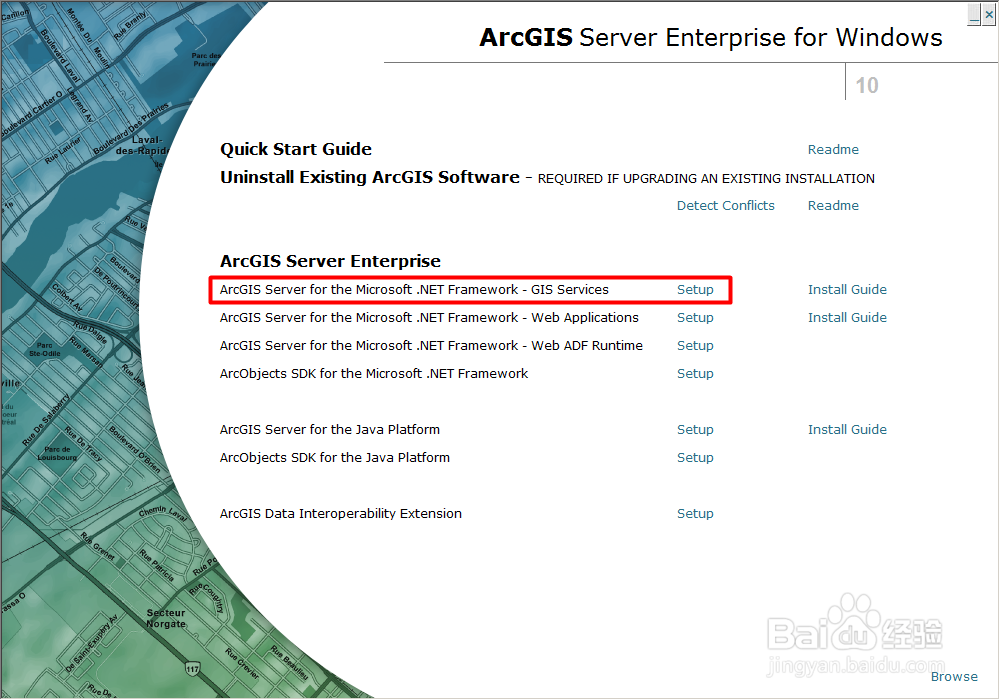Click 'ArcGIS Data Interoperability Extension' text
Screen dimensions: 1000x700
pyautogui.click(x=341, y=514)
